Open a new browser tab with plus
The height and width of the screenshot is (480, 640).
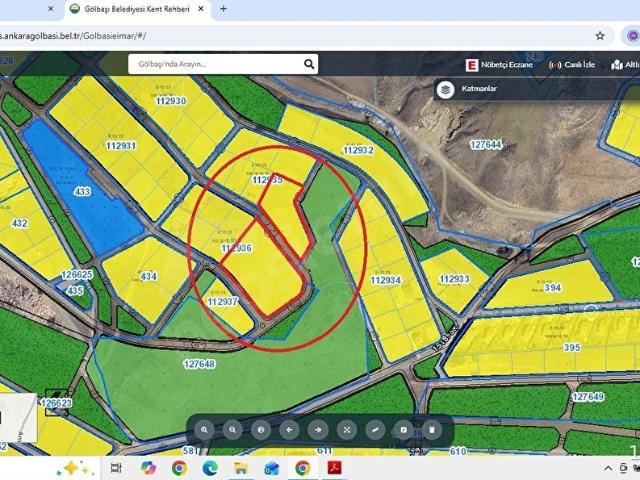223,9
